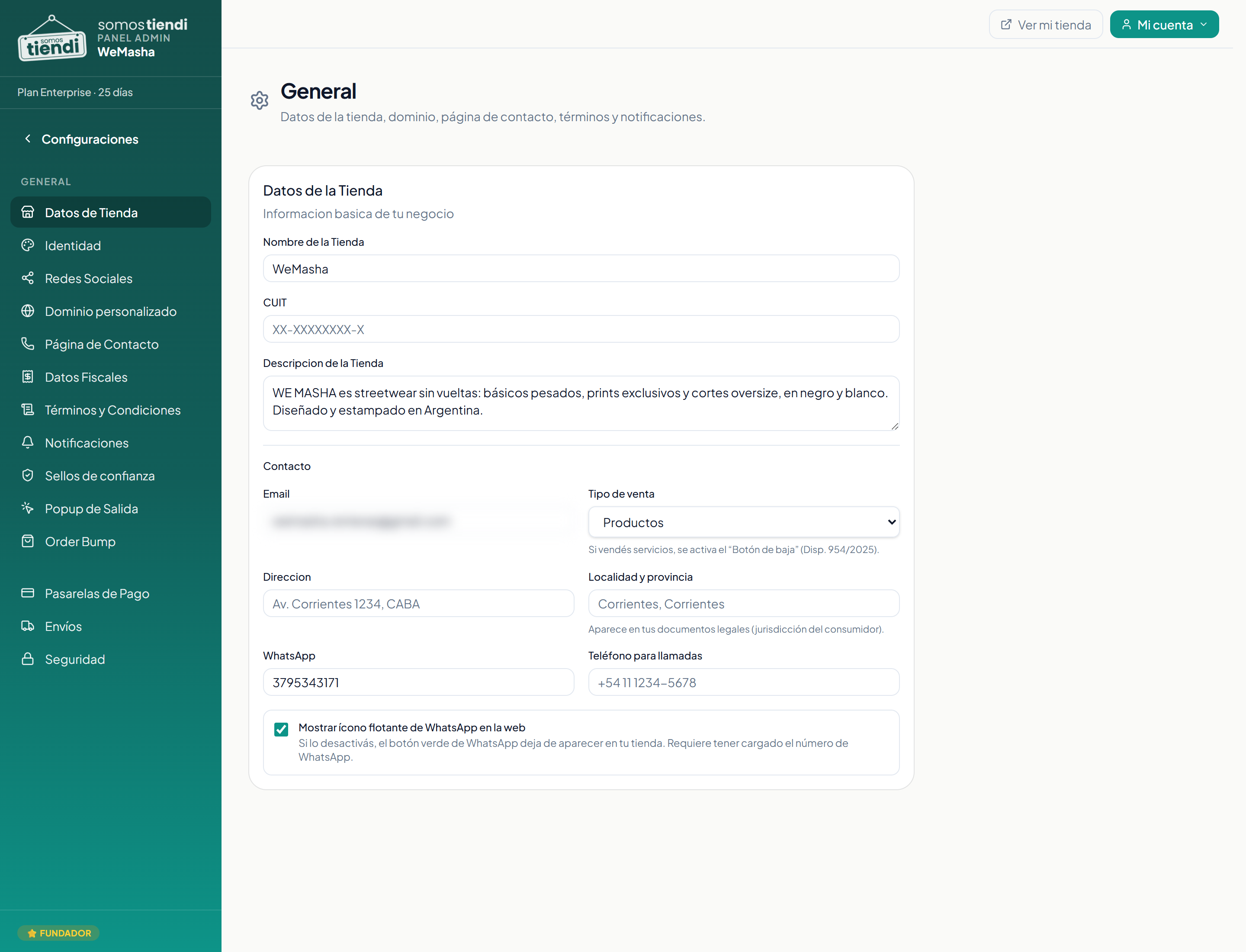This screenshot has height=952, width=1246.
Task: Click the share icon beside Redes Sociales
Action: [x=28, y=278]
